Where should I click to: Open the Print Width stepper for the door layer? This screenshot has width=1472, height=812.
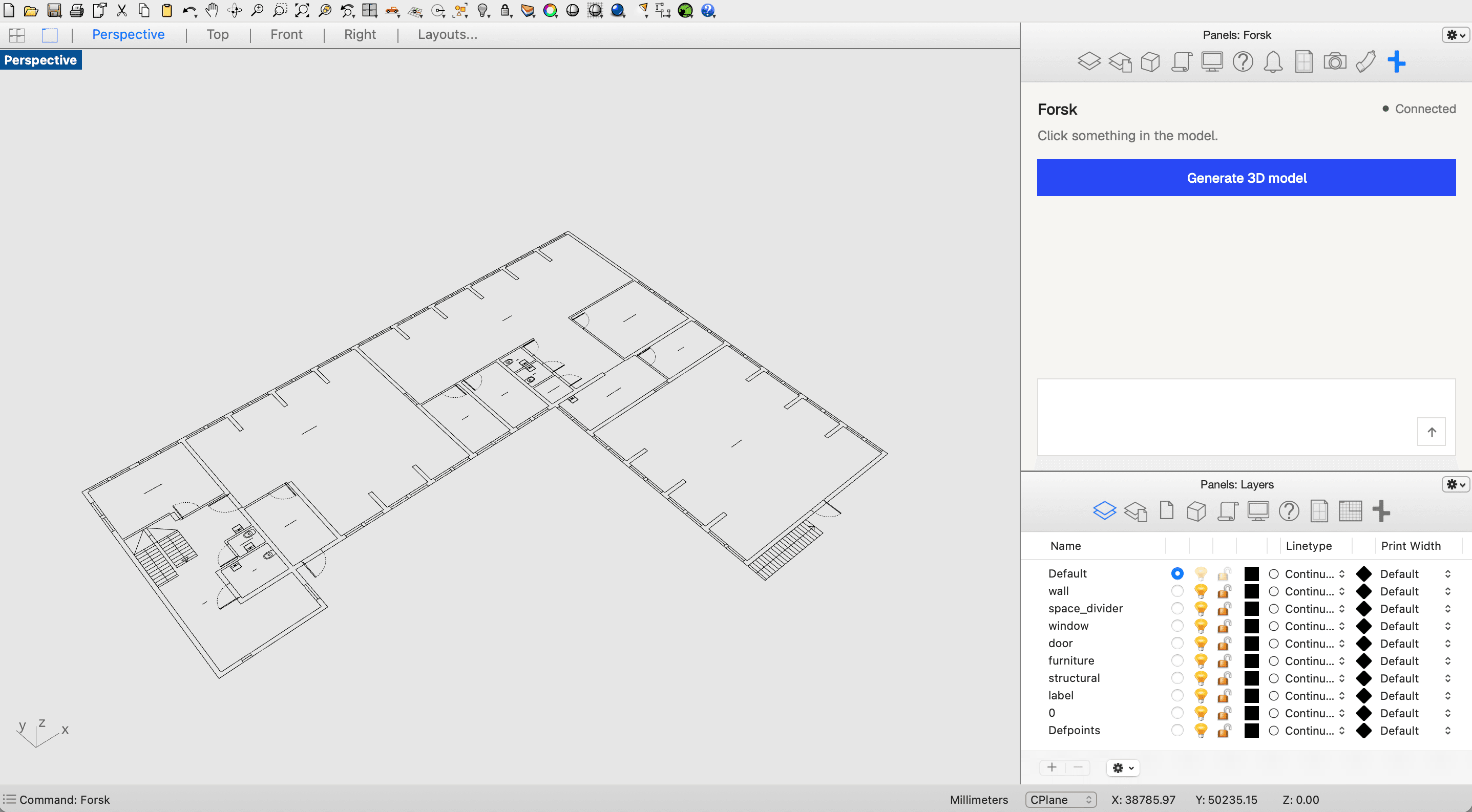pyautogui.click(x=1447, y=644)
